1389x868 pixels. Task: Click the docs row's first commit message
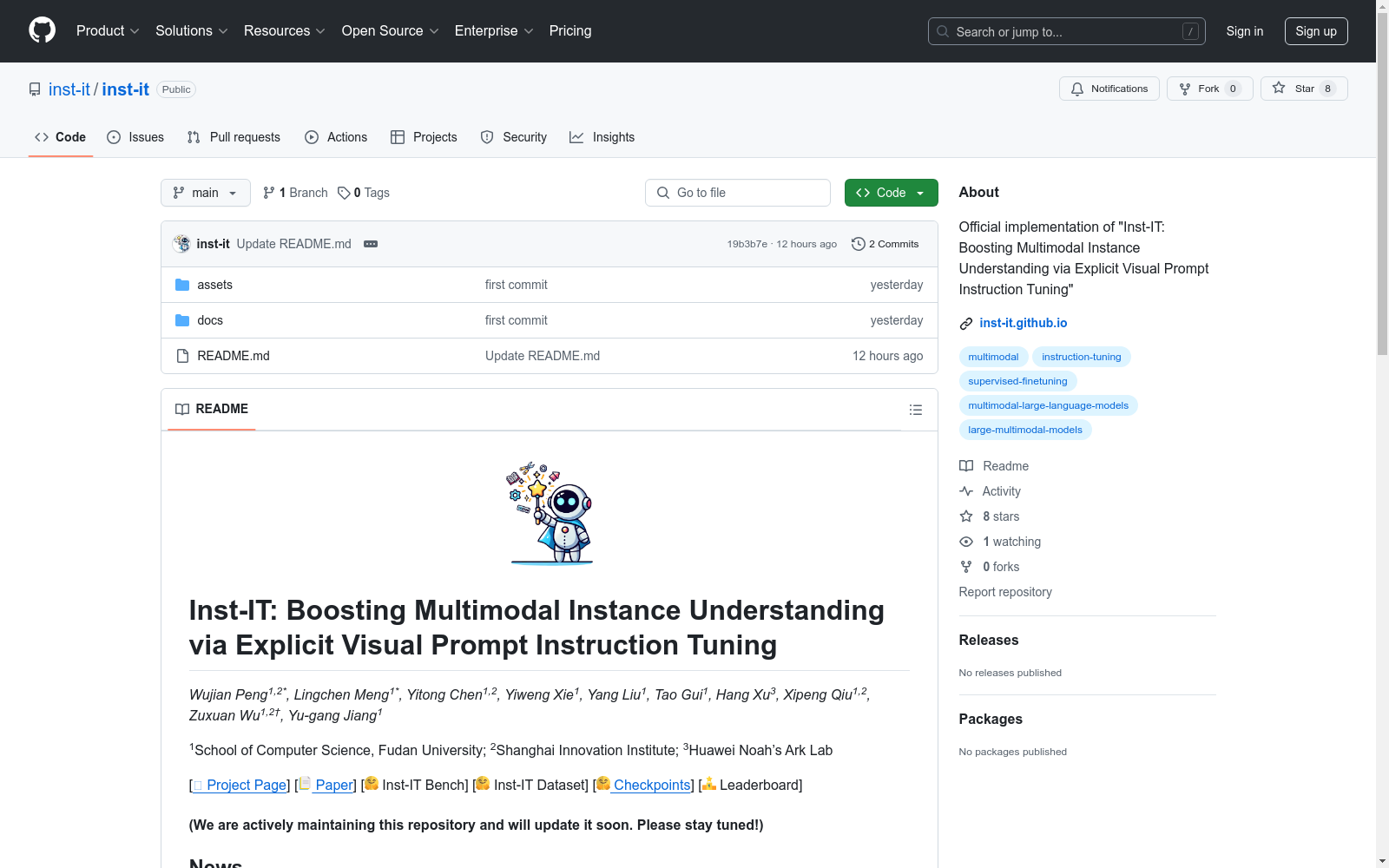(517, 320)
